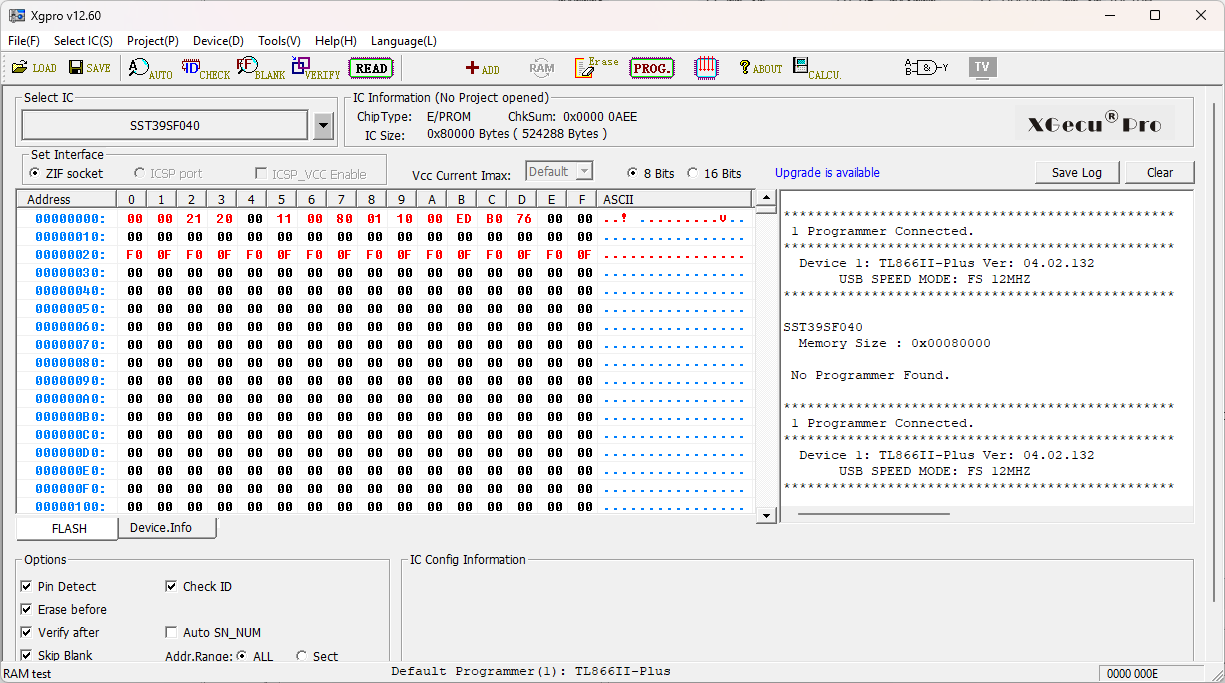Click the PROG. program icon

click(x=652, y=68)
